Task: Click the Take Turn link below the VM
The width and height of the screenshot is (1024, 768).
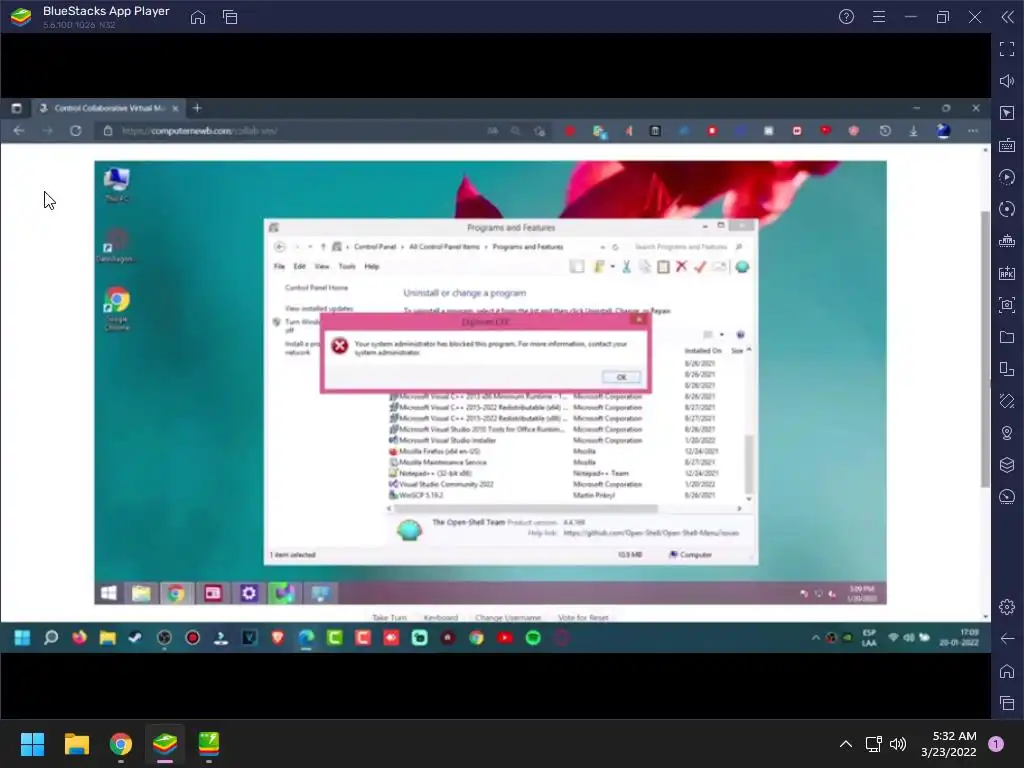Action: [x=389, y=617]
